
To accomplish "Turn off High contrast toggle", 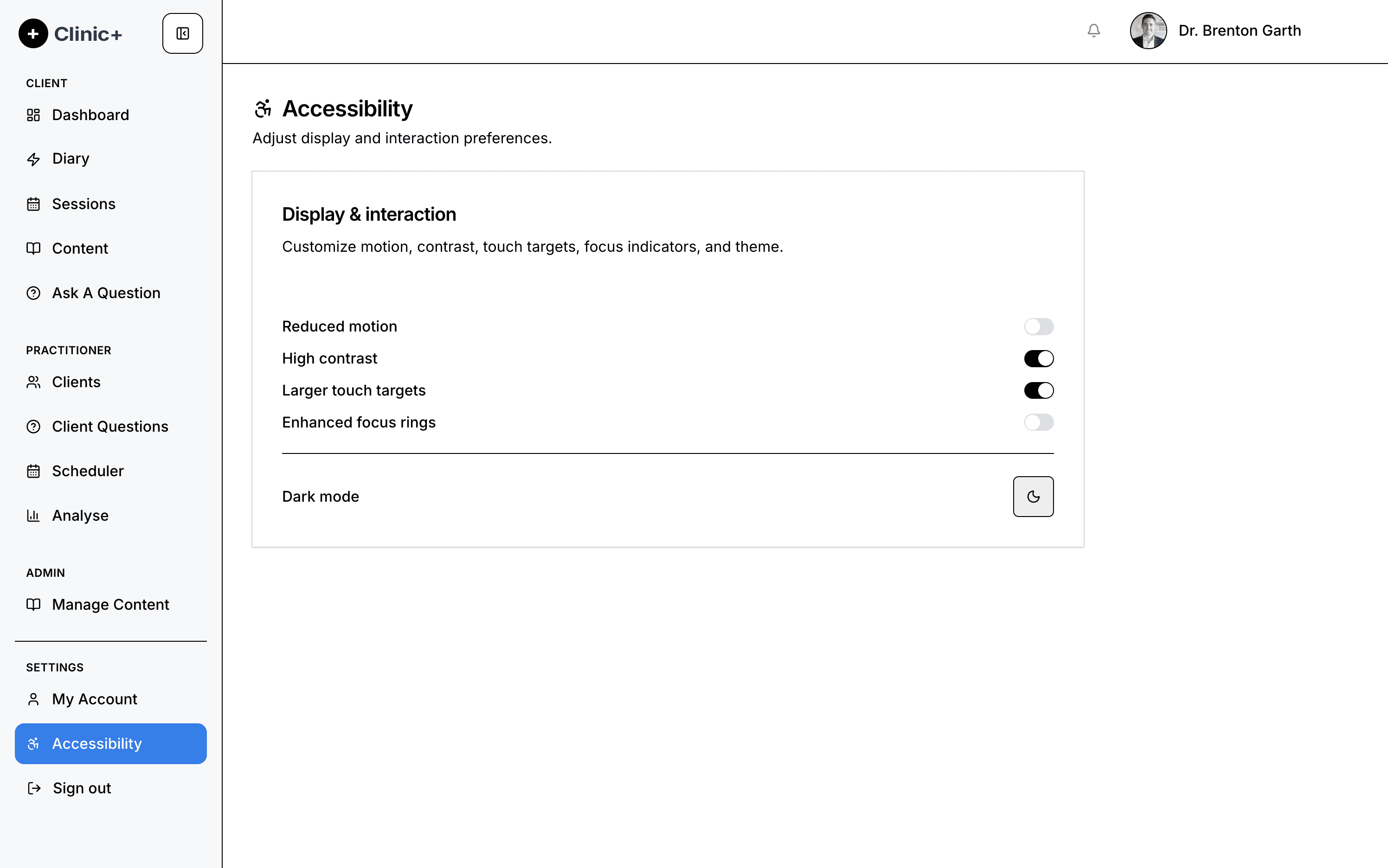I will point(1038,359).
